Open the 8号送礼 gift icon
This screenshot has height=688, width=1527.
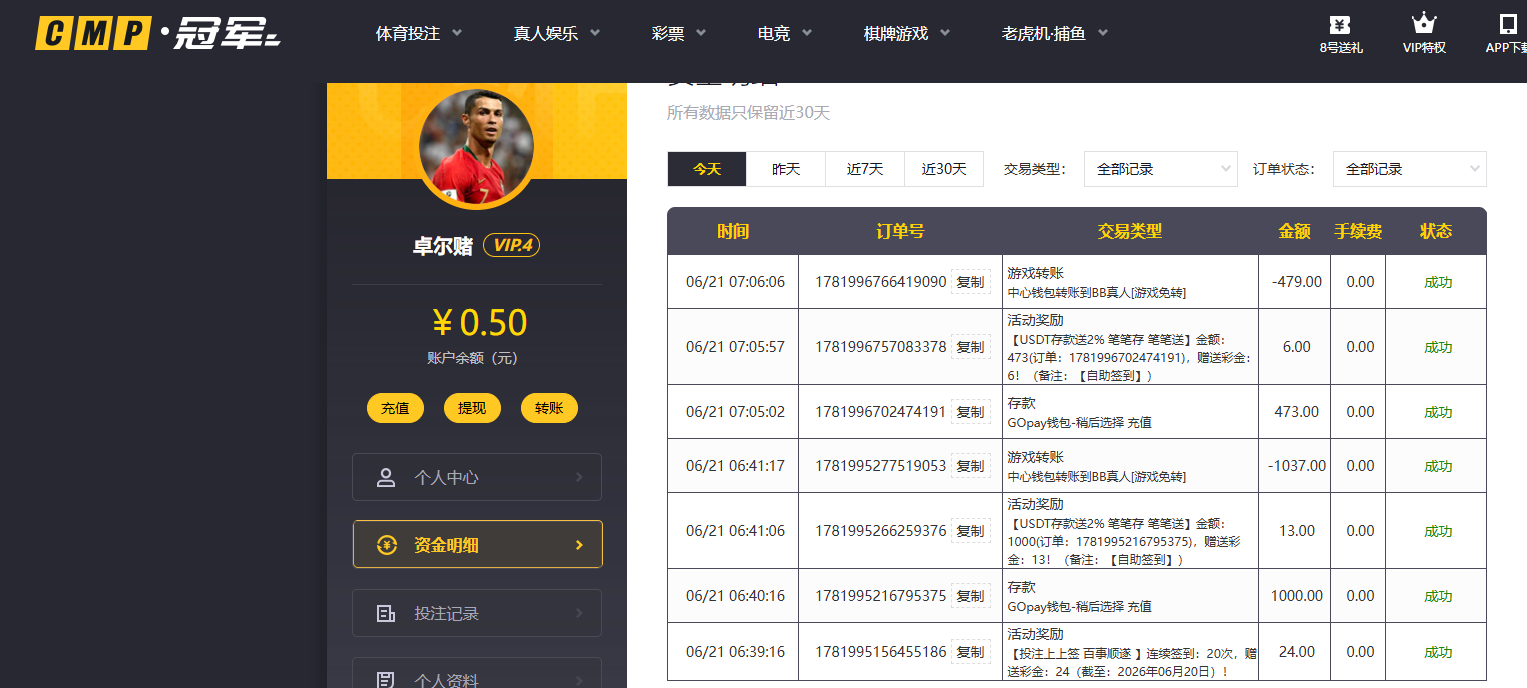(1340, 25)
